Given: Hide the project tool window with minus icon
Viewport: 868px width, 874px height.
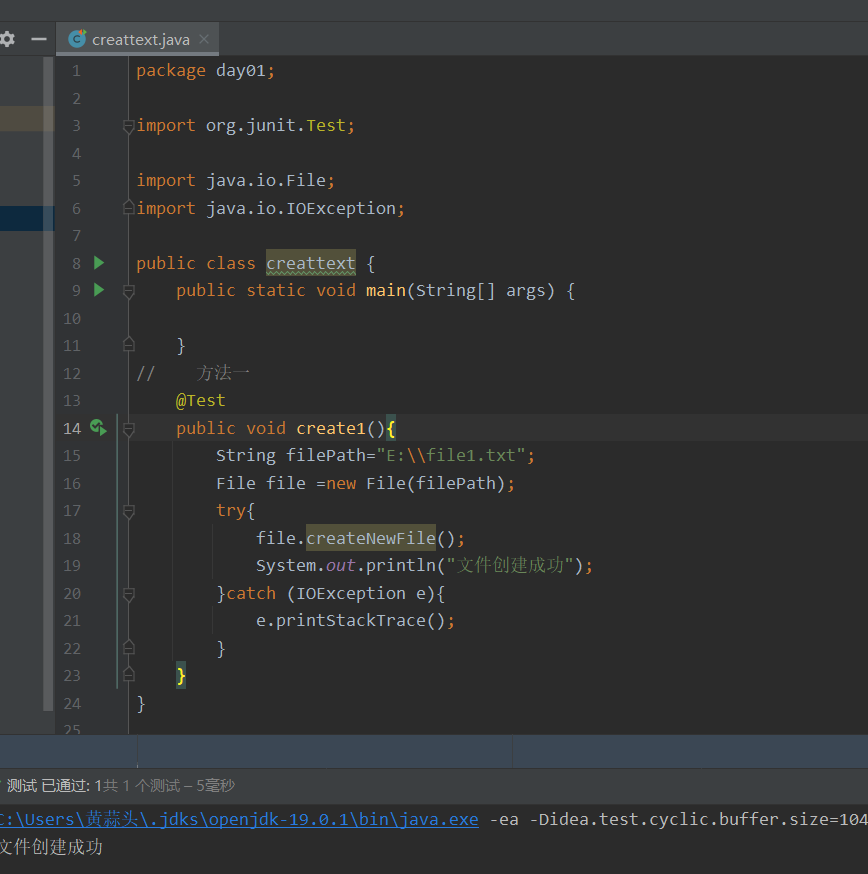Looking at the screenshot, I should [39, 39].
